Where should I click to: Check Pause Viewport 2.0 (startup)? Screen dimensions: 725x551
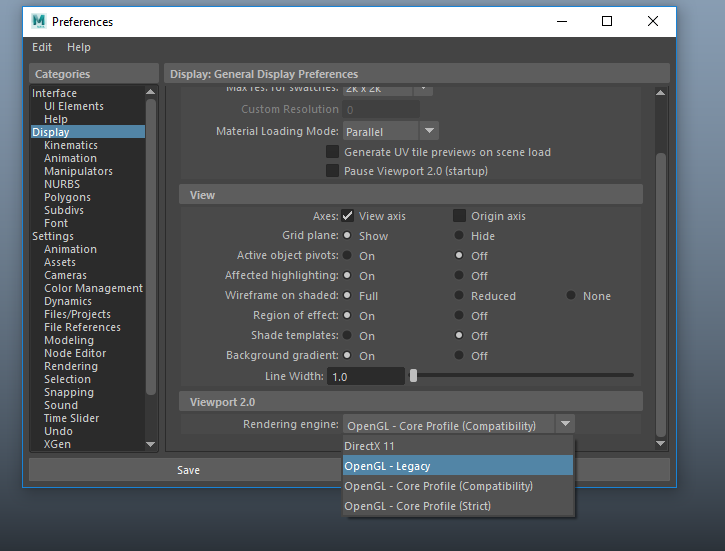tap(332, 171)
